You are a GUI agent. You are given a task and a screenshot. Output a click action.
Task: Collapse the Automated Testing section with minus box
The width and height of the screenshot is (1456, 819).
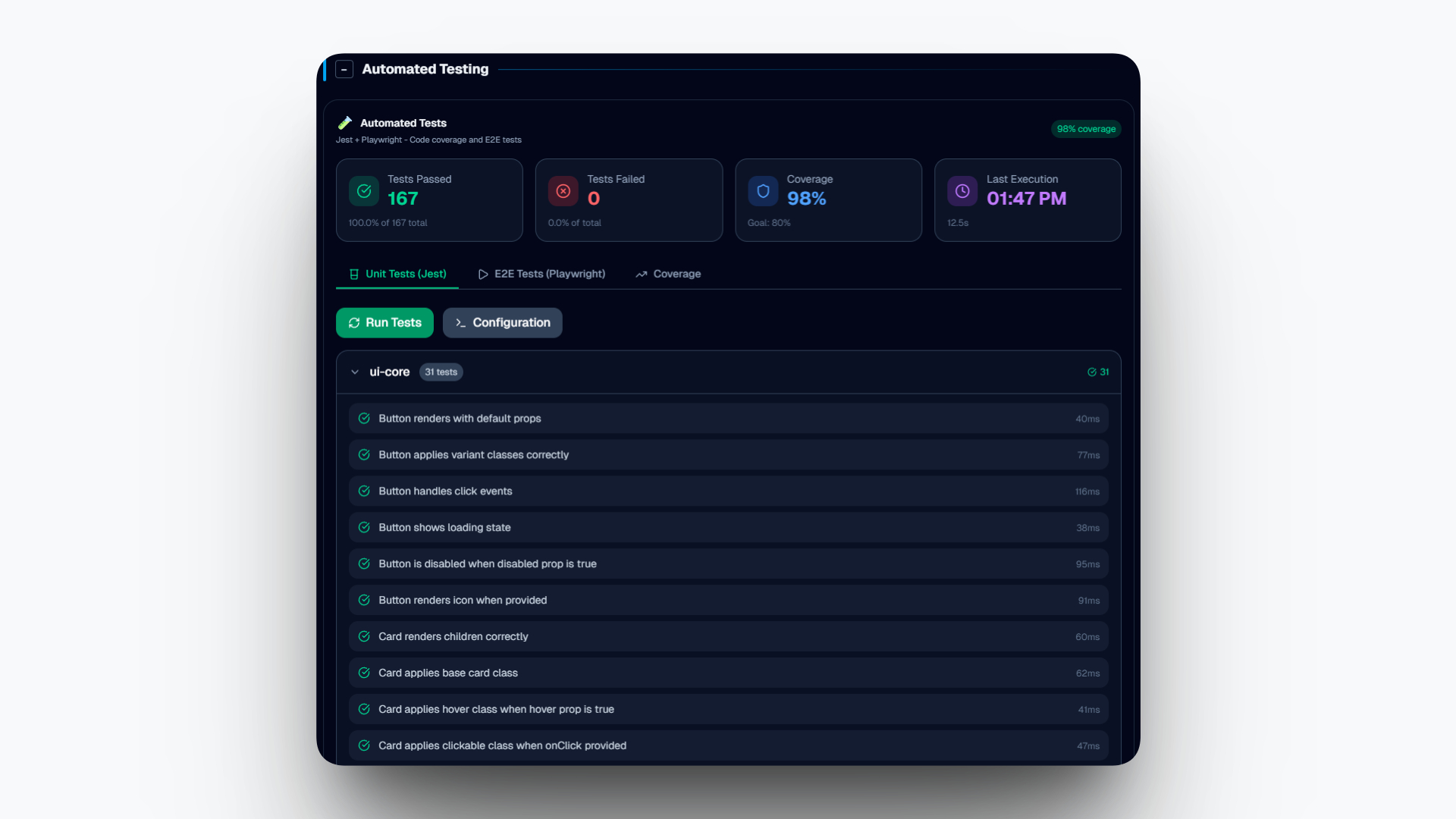[x=344, y=70]
